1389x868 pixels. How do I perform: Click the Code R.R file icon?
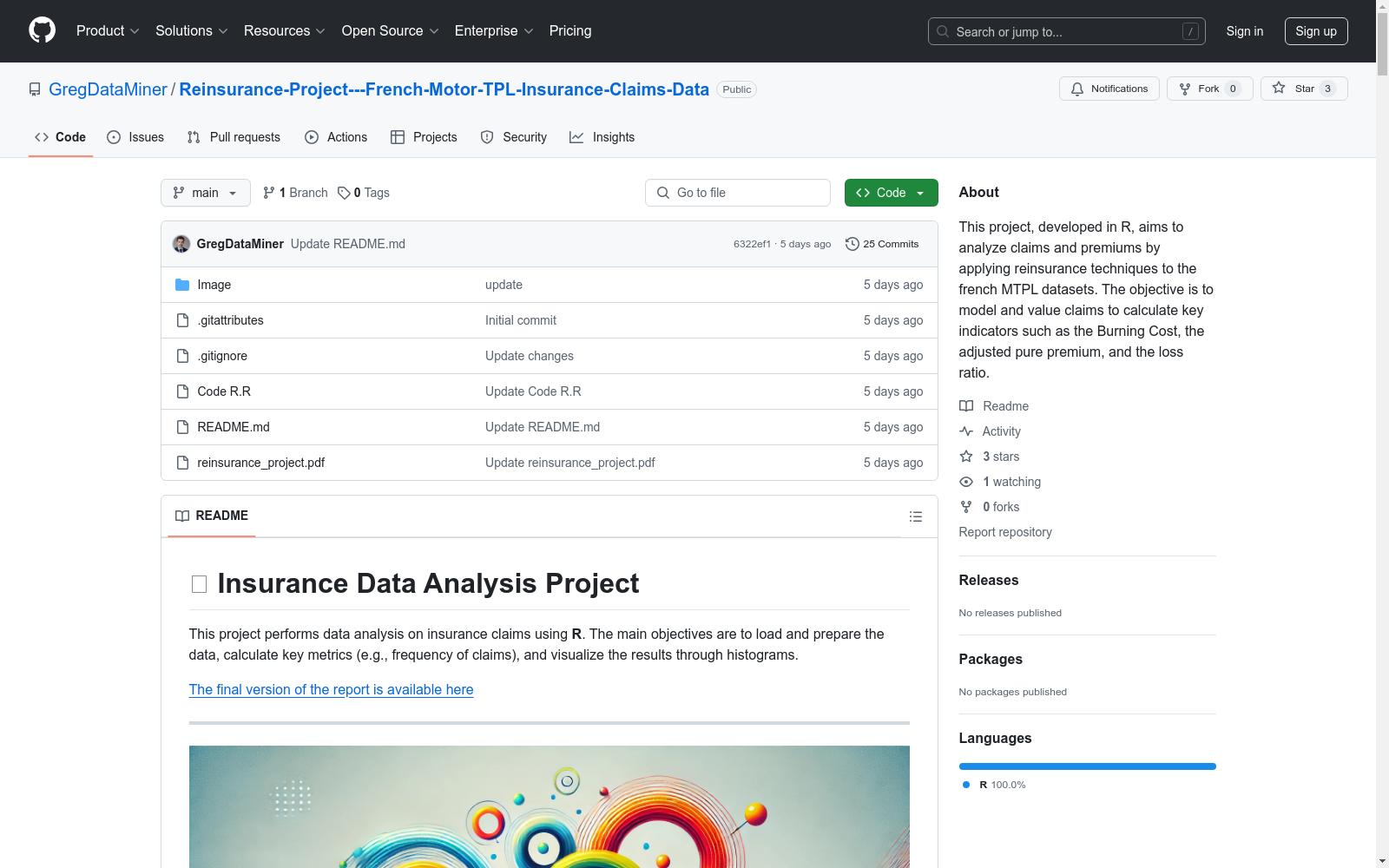coord(182,391)
